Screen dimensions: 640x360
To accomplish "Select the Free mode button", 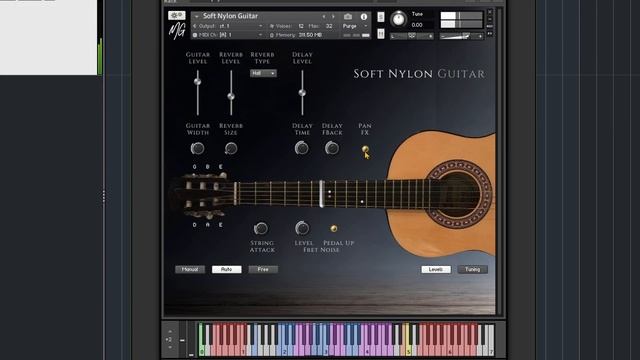I will tap(263, 269).
